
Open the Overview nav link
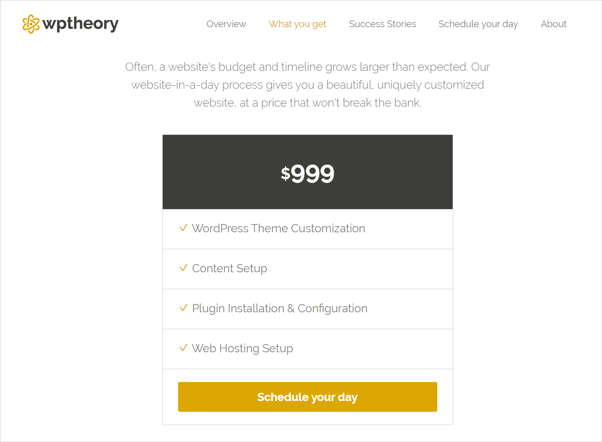click(x=226, y=24)
